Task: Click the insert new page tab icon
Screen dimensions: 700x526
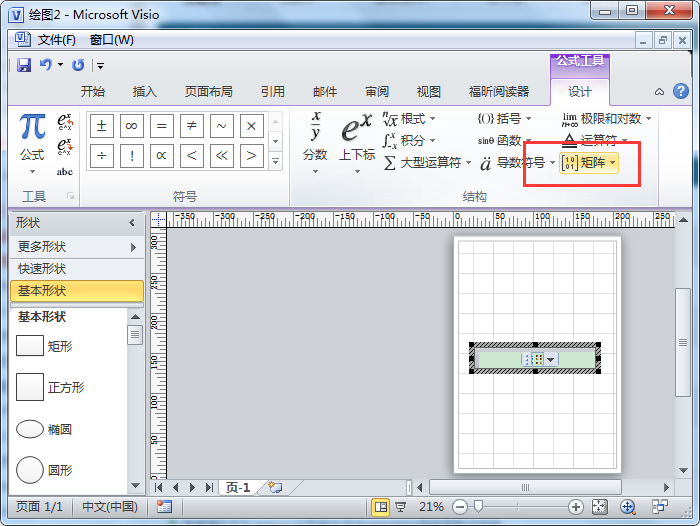Action: 275,487
